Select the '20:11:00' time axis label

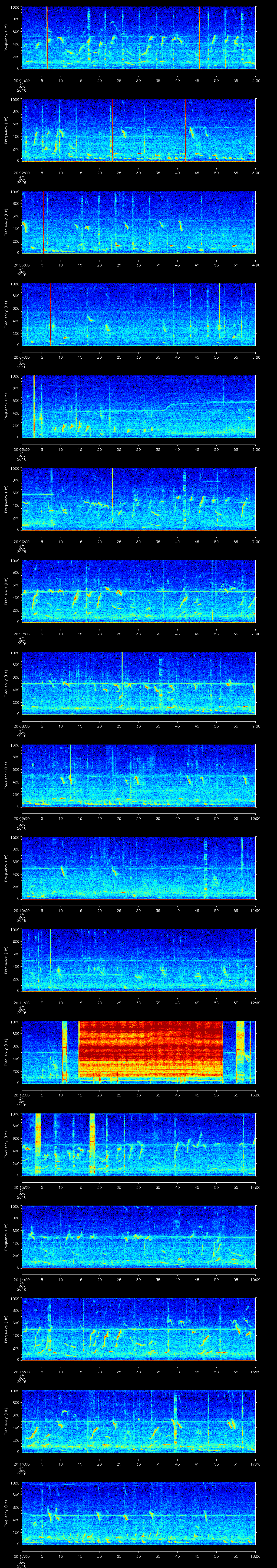[x=21, y=1003]
